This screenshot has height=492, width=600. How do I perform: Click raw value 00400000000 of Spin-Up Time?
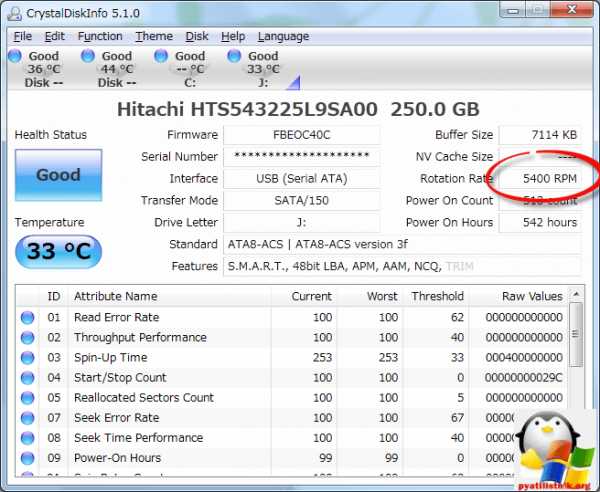click(x=524, y=357)
